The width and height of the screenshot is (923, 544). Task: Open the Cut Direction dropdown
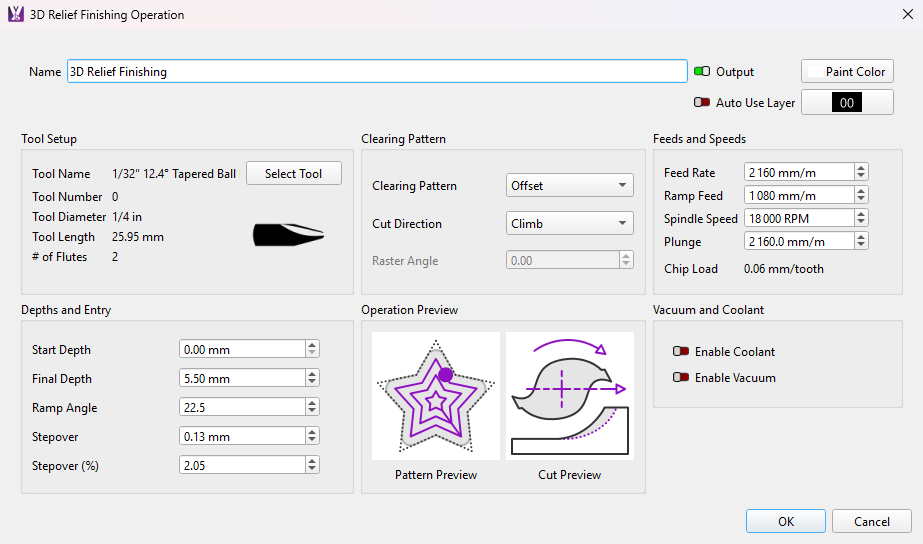(x=569, y=224)
